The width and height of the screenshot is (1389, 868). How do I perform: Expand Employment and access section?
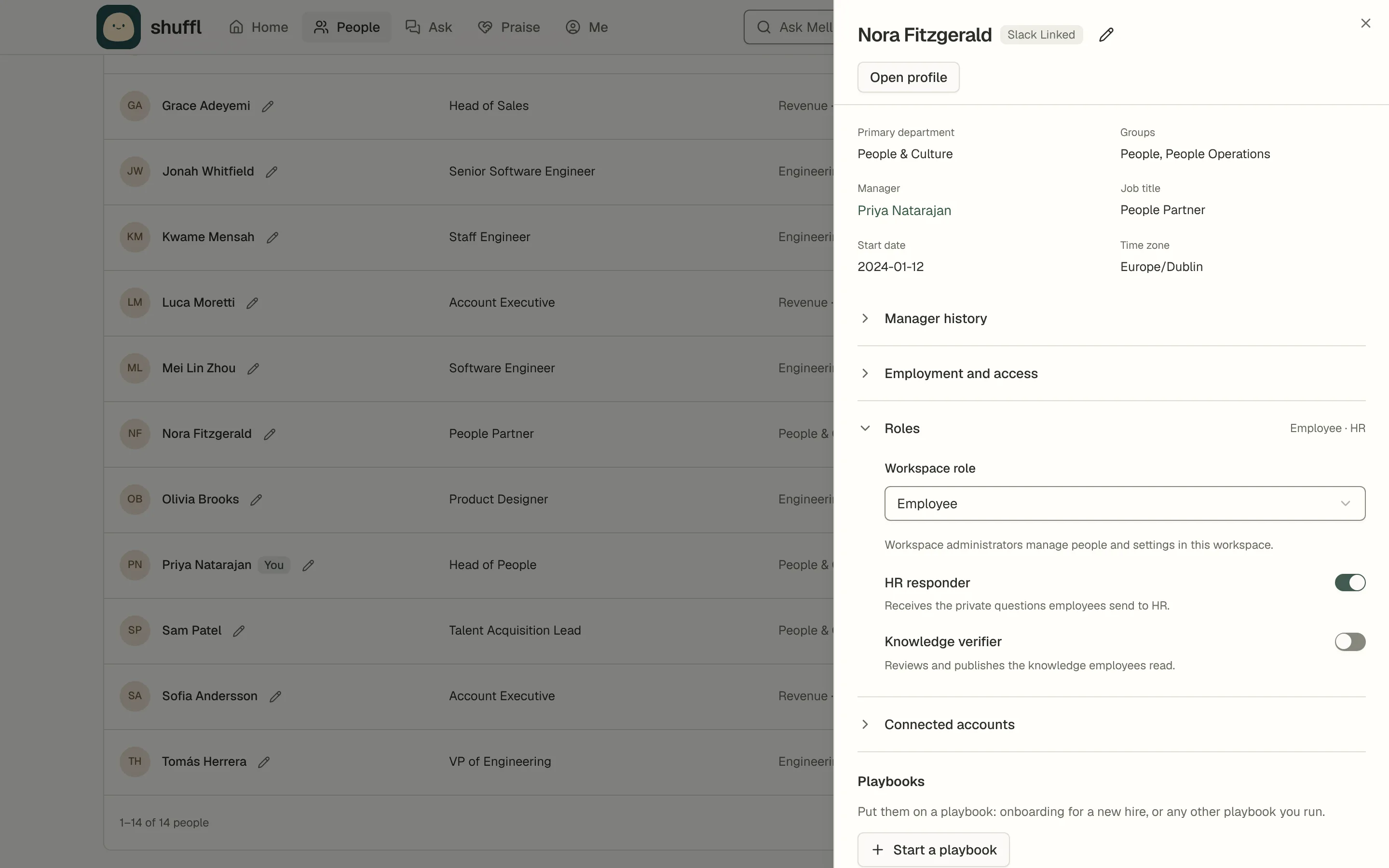1111,374
